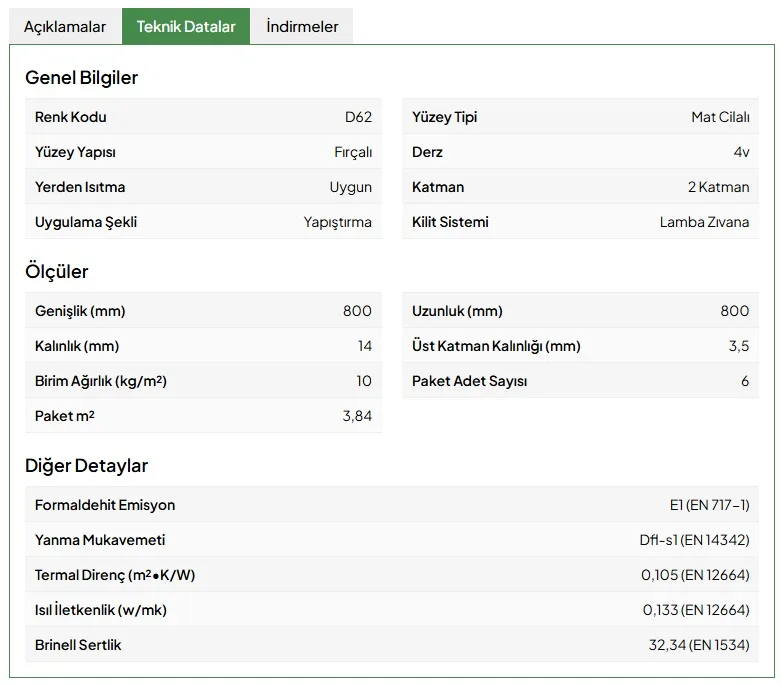Image resolution: width=782 pixels, height=685 pixels.
Task: Click the 0,133 (EN 12664) value
Action: coord(696,610)
